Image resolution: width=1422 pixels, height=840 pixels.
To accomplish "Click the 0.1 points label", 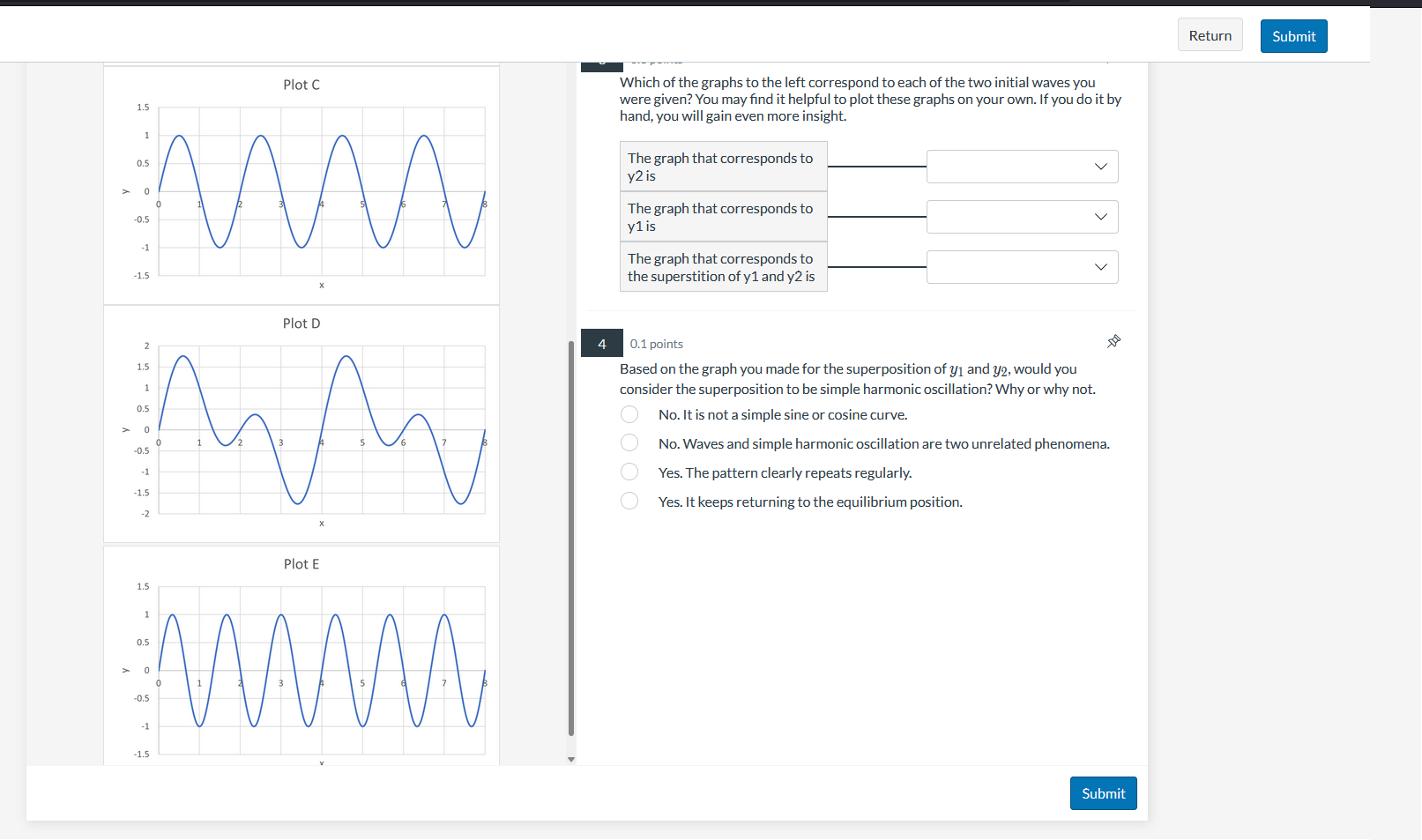I will click(x=656, y=343).
